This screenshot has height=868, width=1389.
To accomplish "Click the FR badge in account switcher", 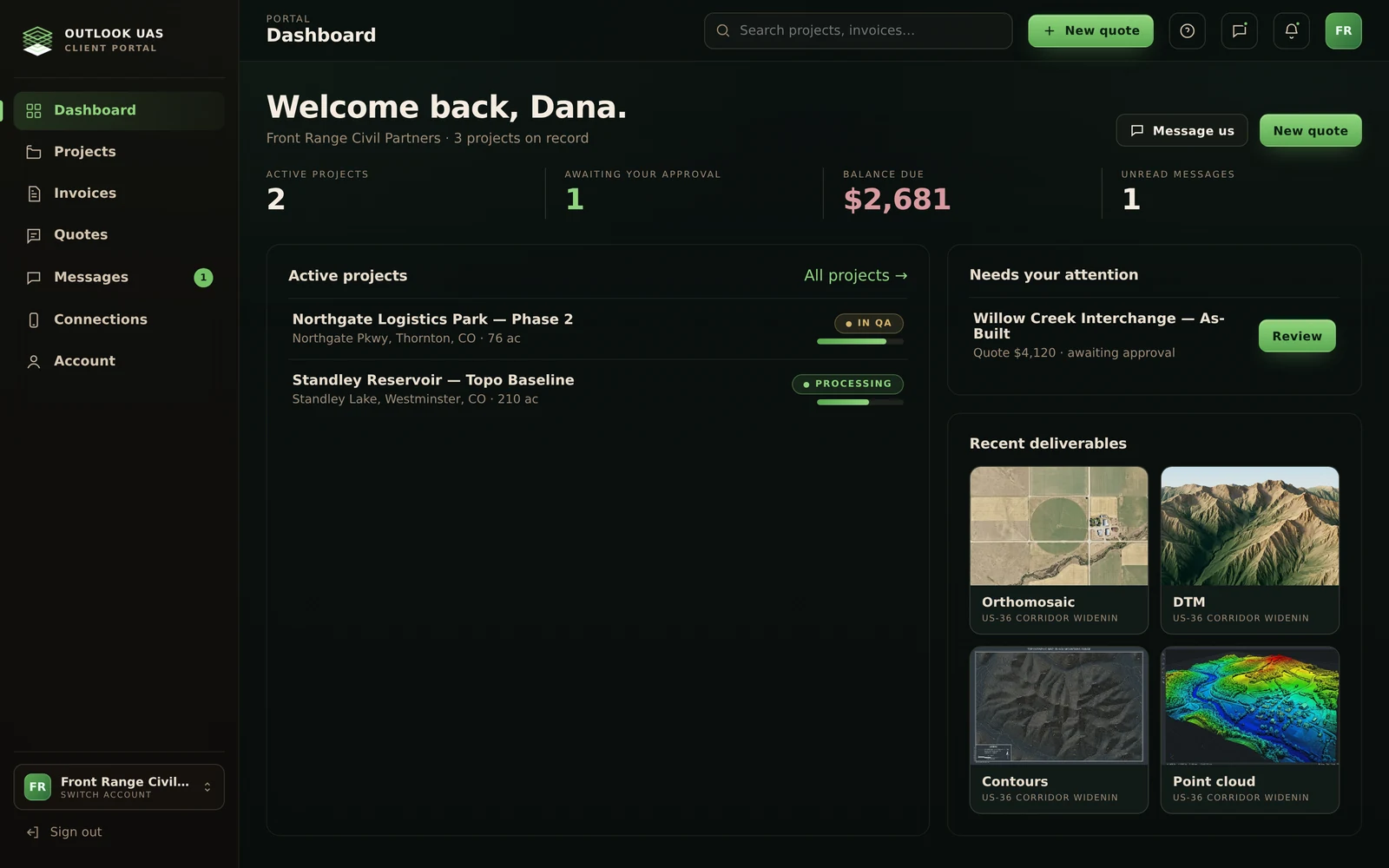I will [x=37, y=786].
